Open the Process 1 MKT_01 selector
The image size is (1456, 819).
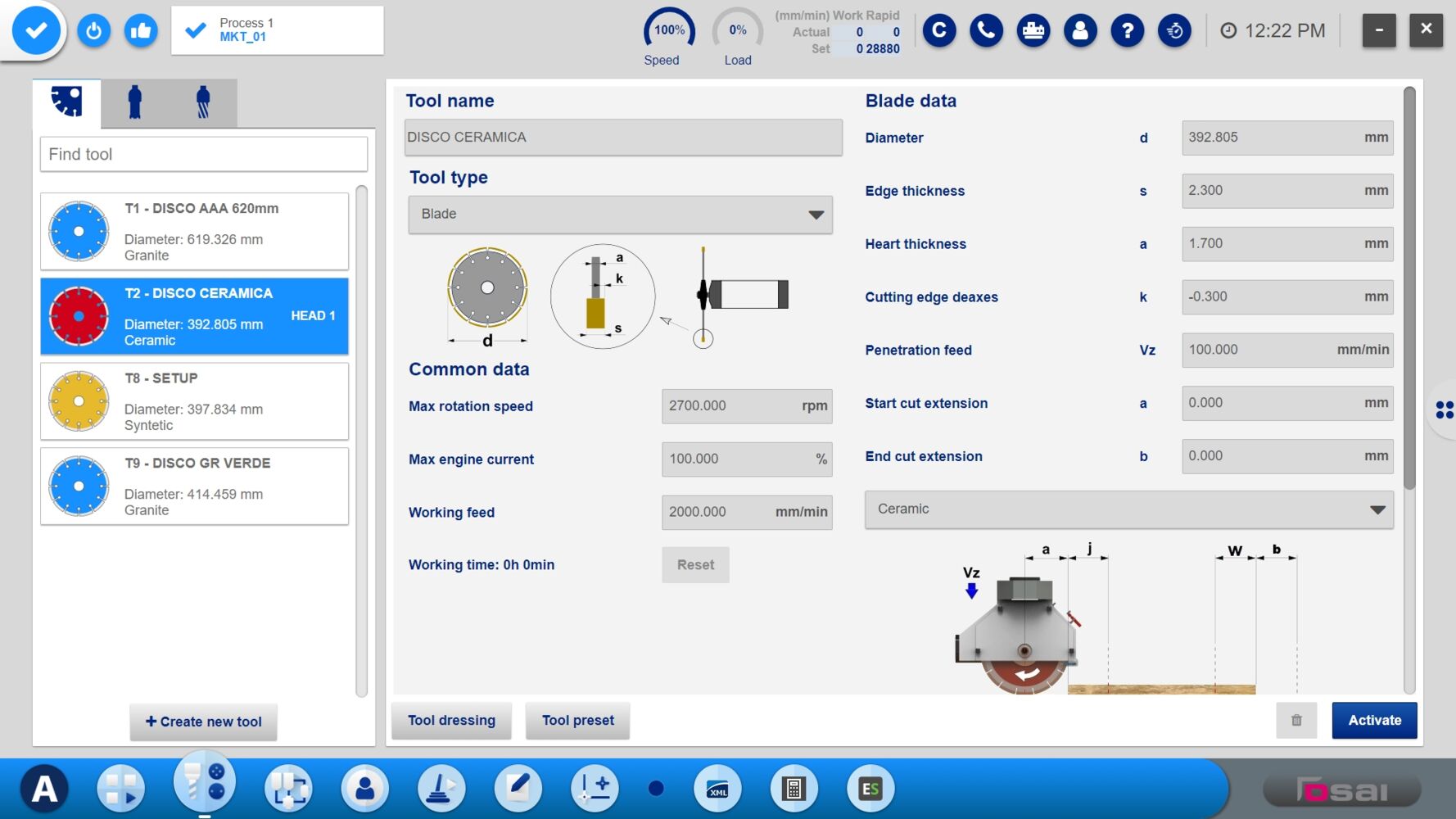(x=277, y=30)
